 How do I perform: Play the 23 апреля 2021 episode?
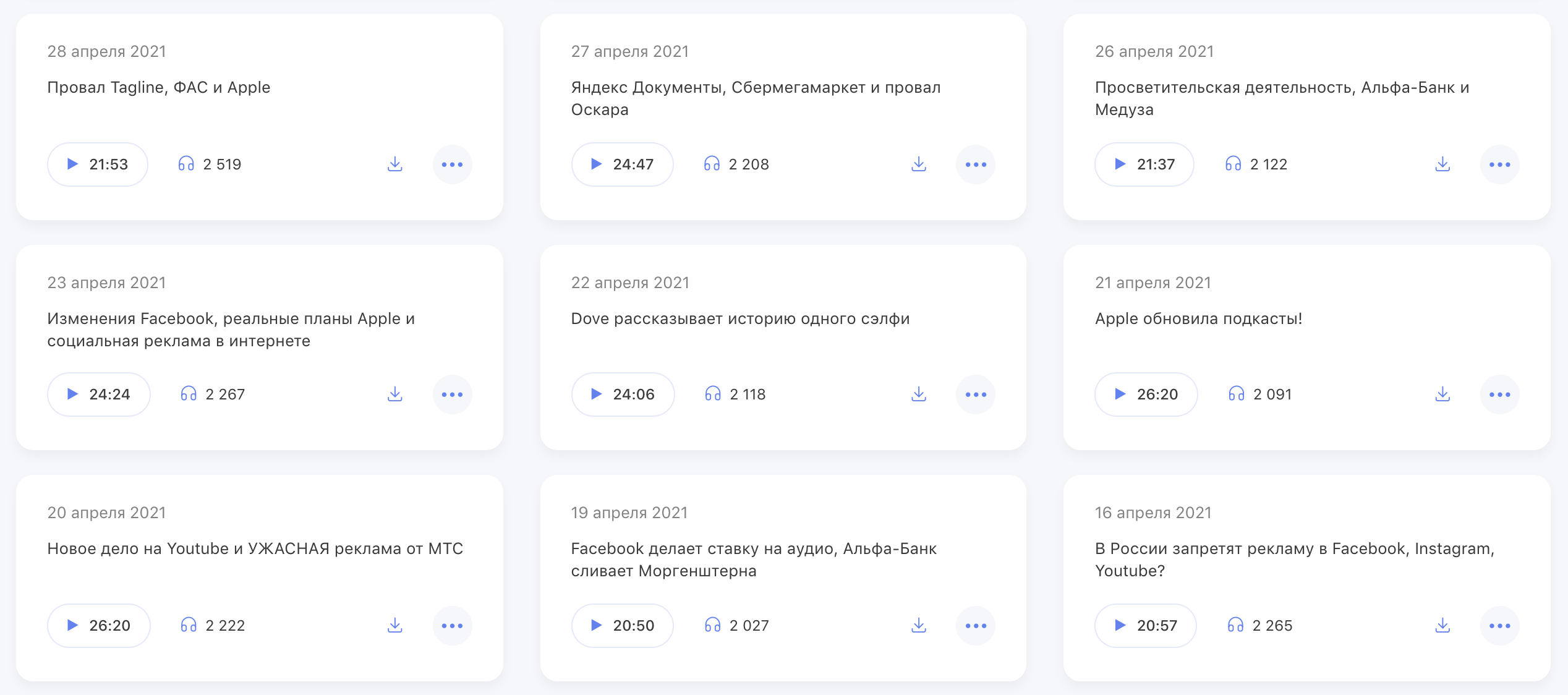point(99,394)
